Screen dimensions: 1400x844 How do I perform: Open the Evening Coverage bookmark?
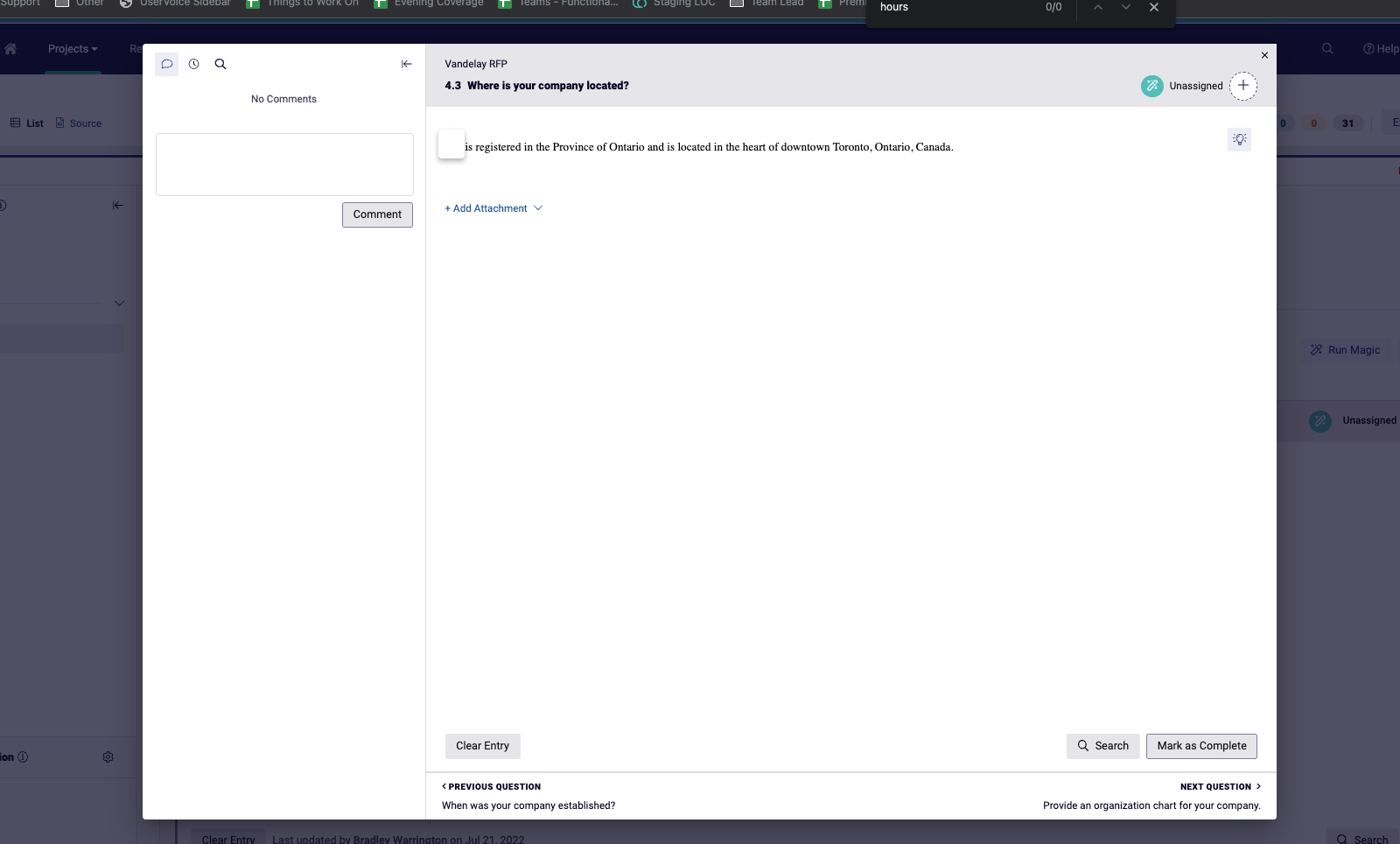[x=429, y=4]
